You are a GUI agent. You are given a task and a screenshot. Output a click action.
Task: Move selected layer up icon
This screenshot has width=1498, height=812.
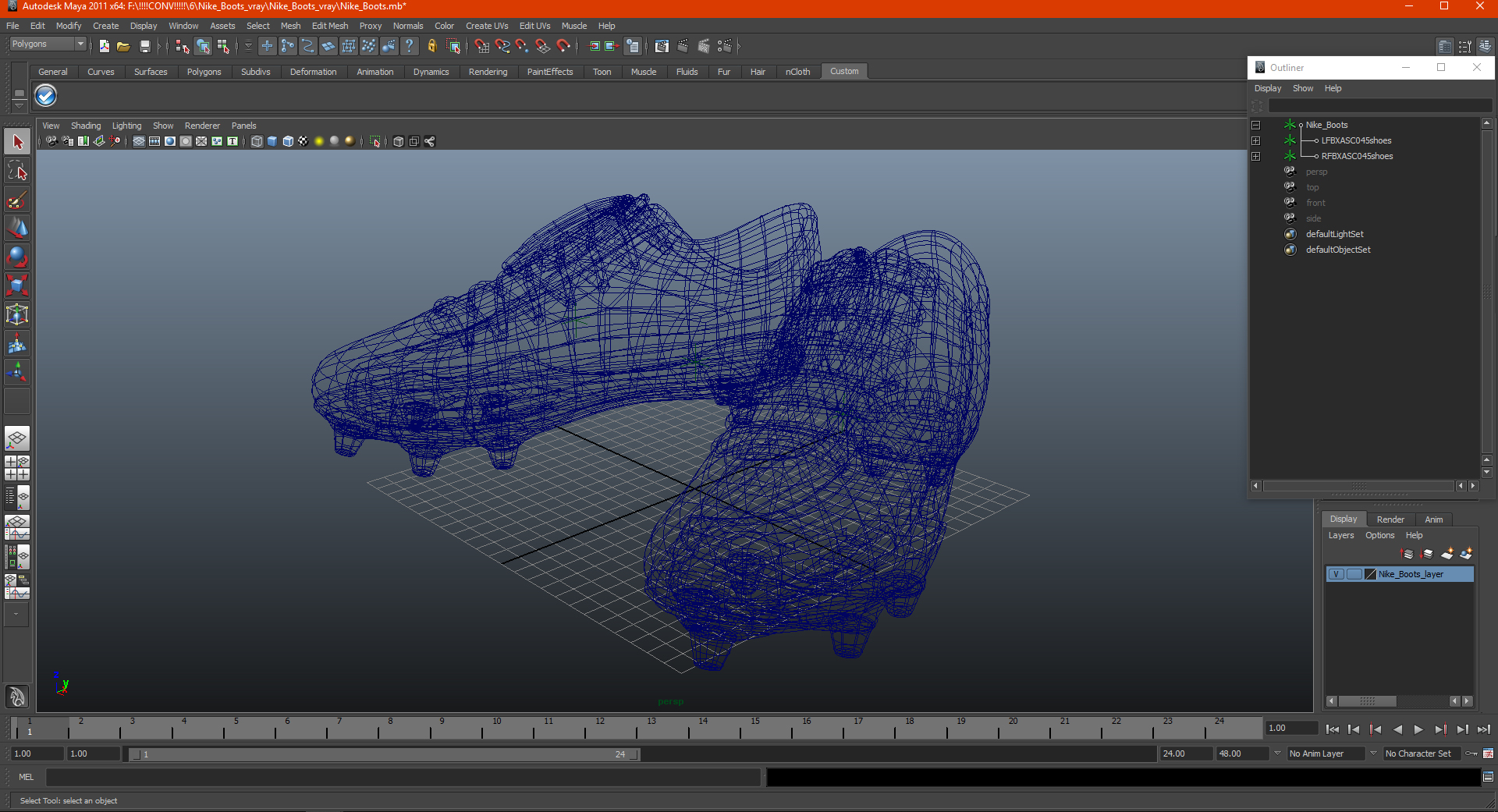pos(1407,554)
